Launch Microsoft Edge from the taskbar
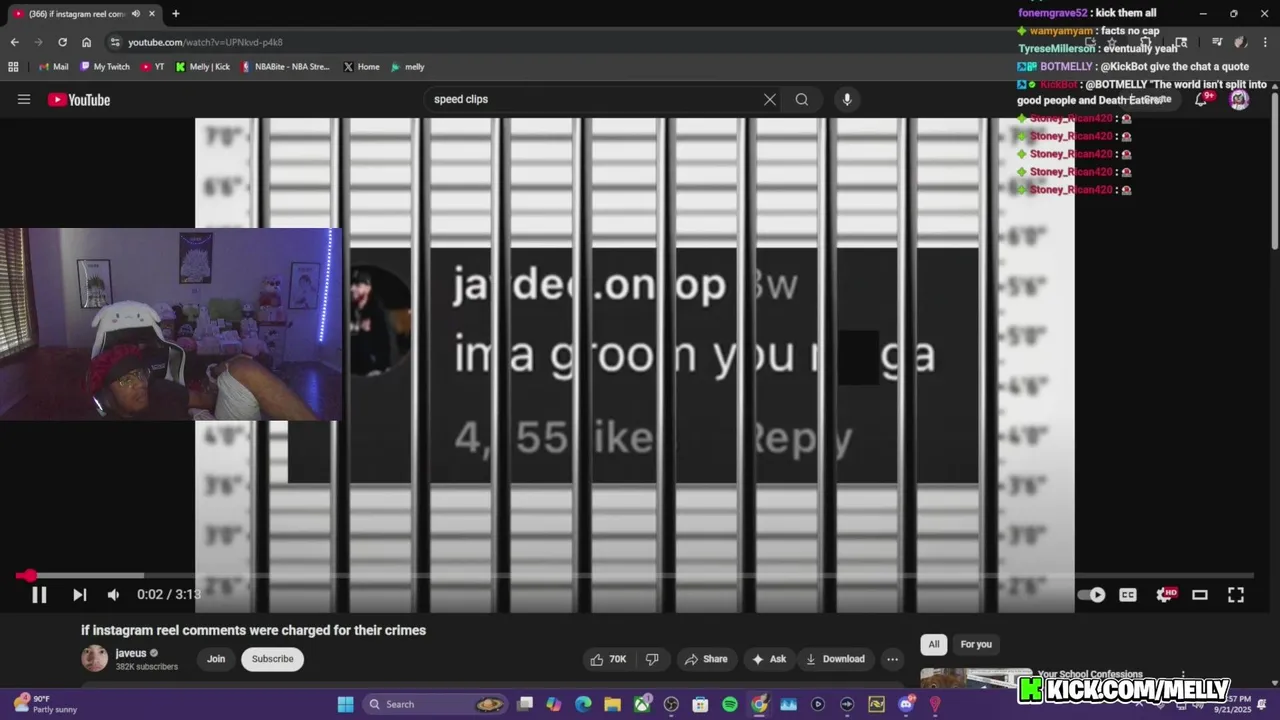The height and width of the screenshot is (720, 1280). (583, 704)
